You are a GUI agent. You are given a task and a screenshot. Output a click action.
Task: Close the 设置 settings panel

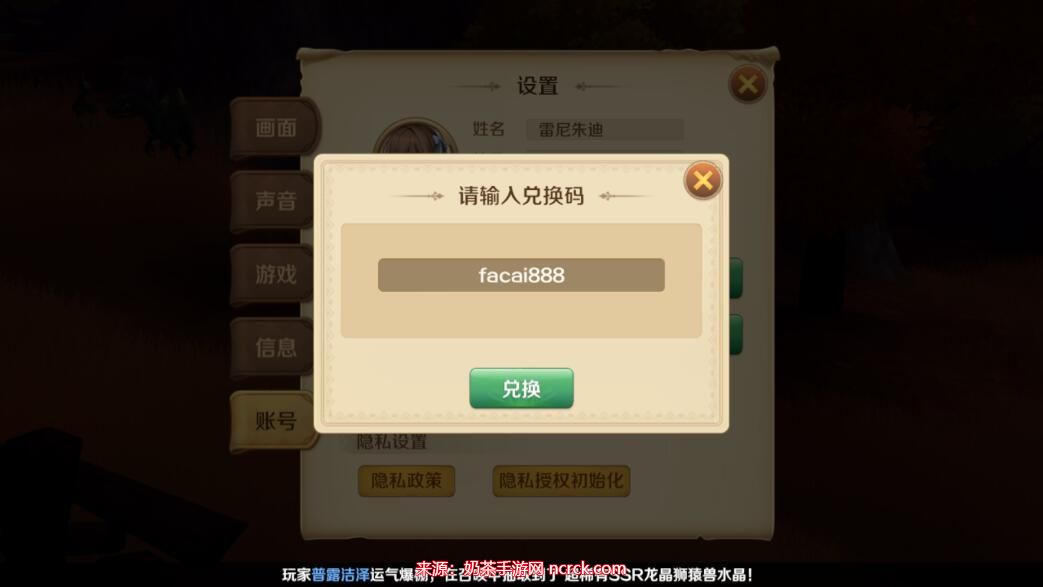[748, 85]
